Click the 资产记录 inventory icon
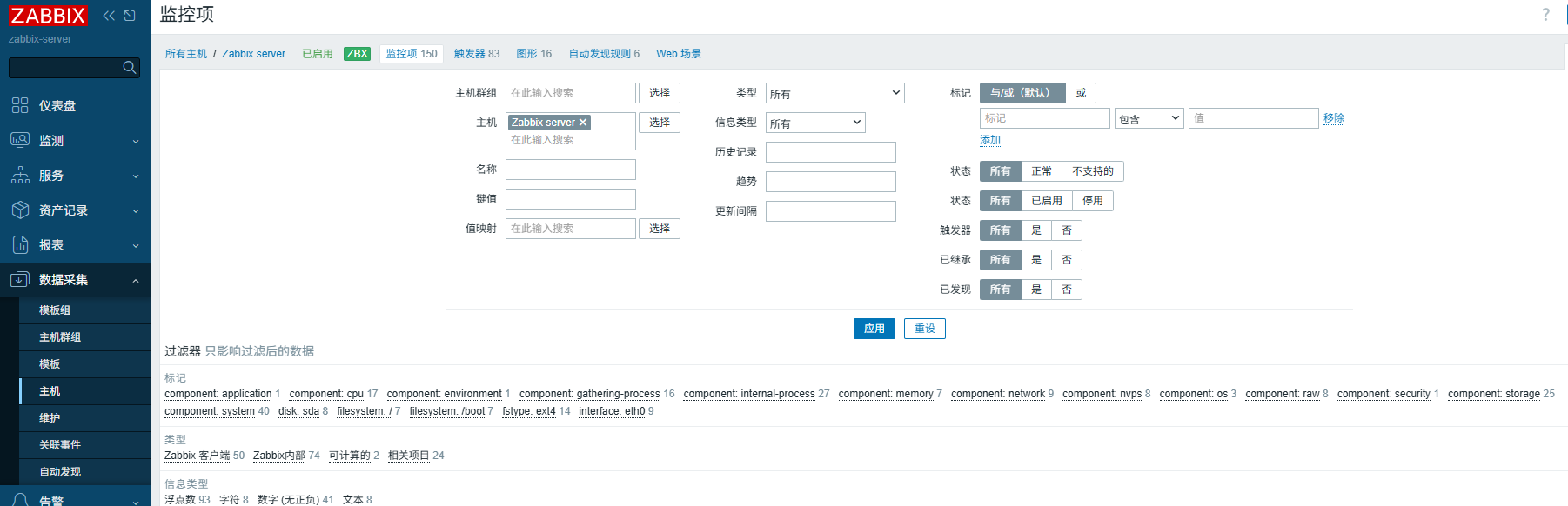Viewport: 1568px width, 506px height. tap(20, 210)
